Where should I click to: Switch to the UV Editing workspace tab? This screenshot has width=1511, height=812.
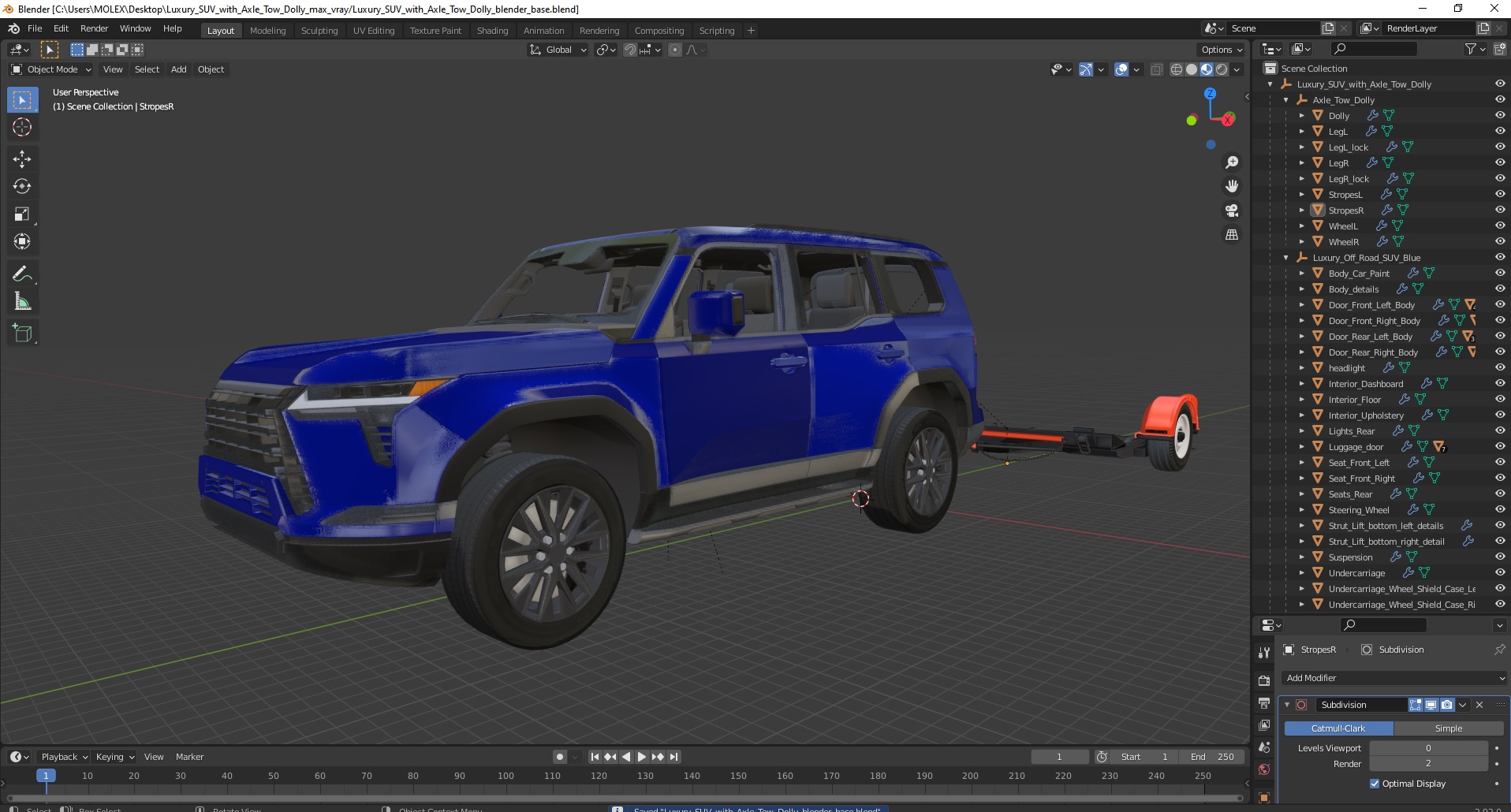[374, 31]
